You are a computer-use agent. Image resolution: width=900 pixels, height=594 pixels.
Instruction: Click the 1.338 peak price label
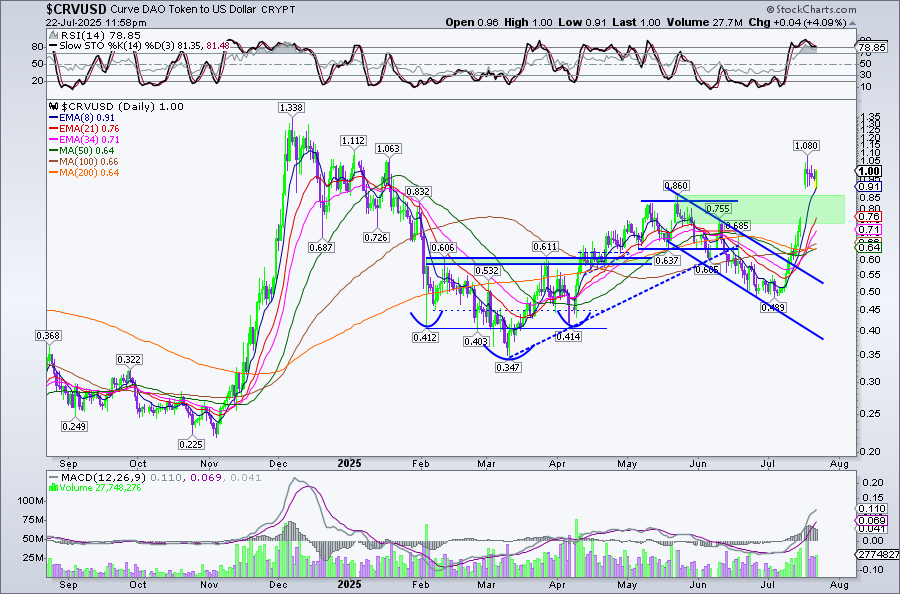click(x=291, y=108)
